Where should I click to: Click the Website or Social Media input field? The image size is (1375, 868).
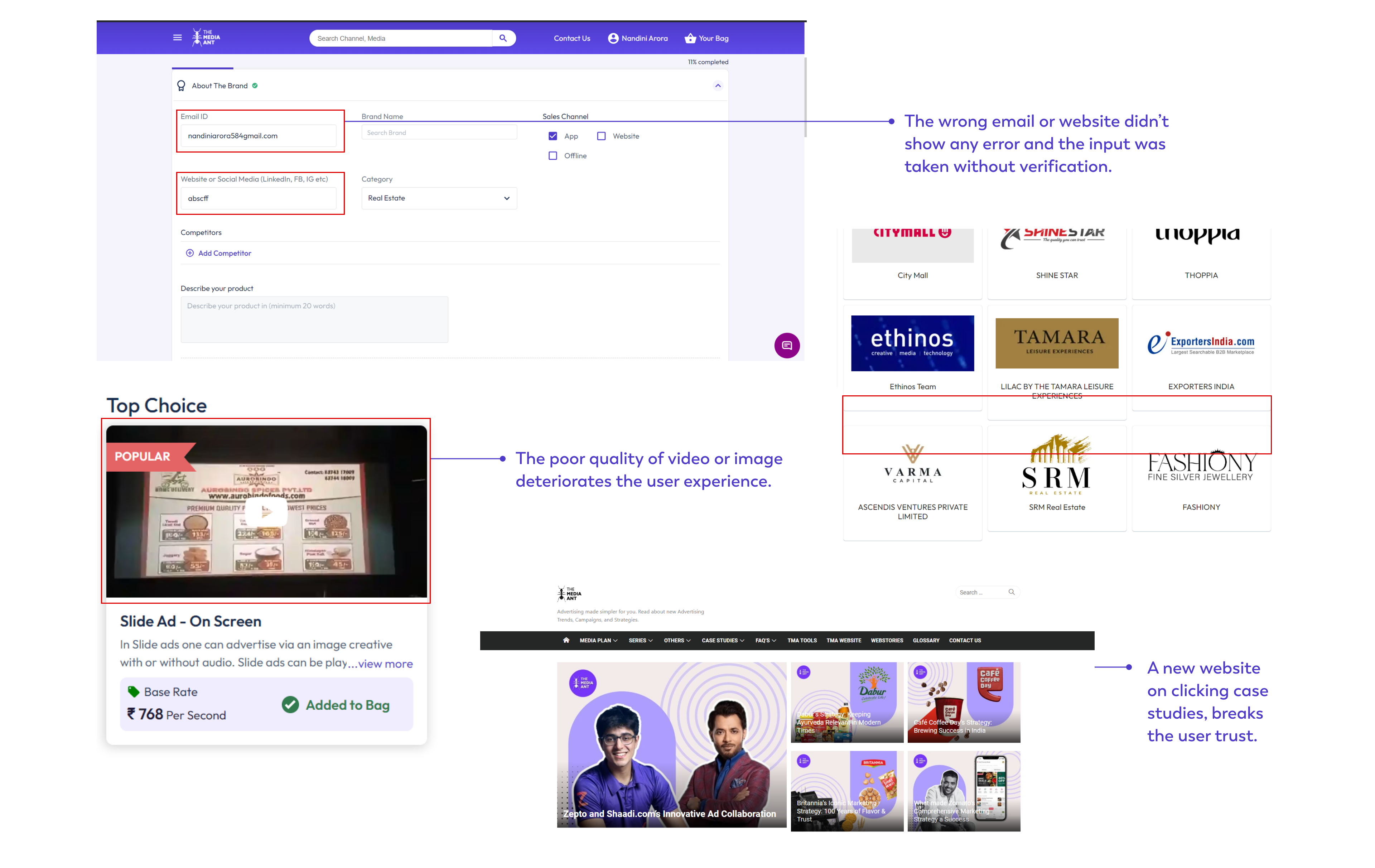[x=258, y=198]
